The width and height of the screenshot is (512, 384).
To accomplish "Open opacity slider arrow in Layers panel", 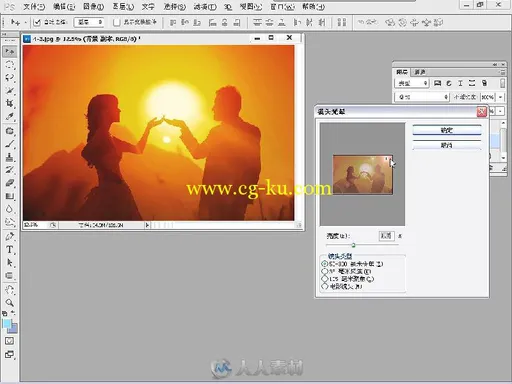I will (500, 97).
